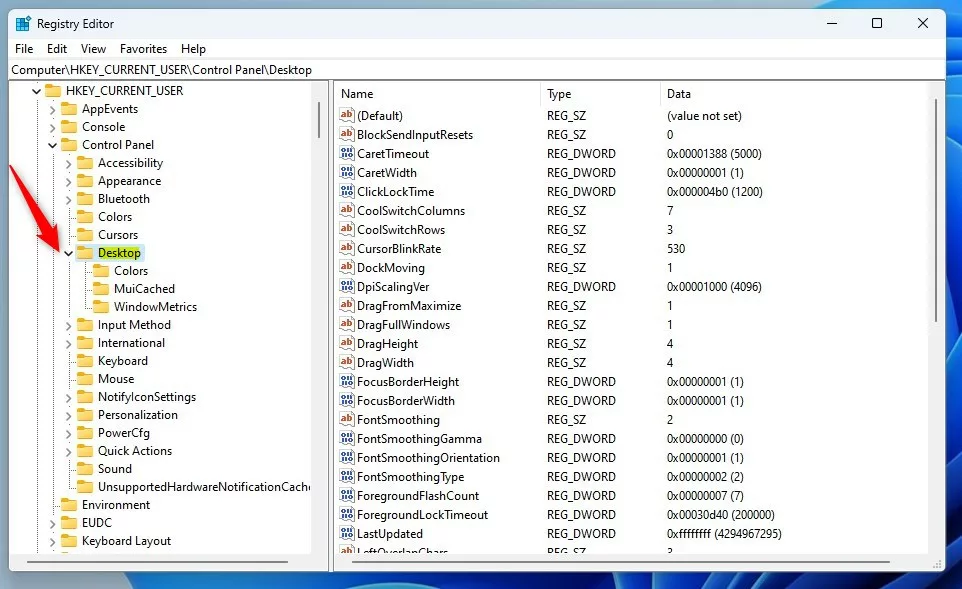This screenshot has width=962, height=589.
Task: Select the Keyboard key in tree
Action: coord(123,361)
